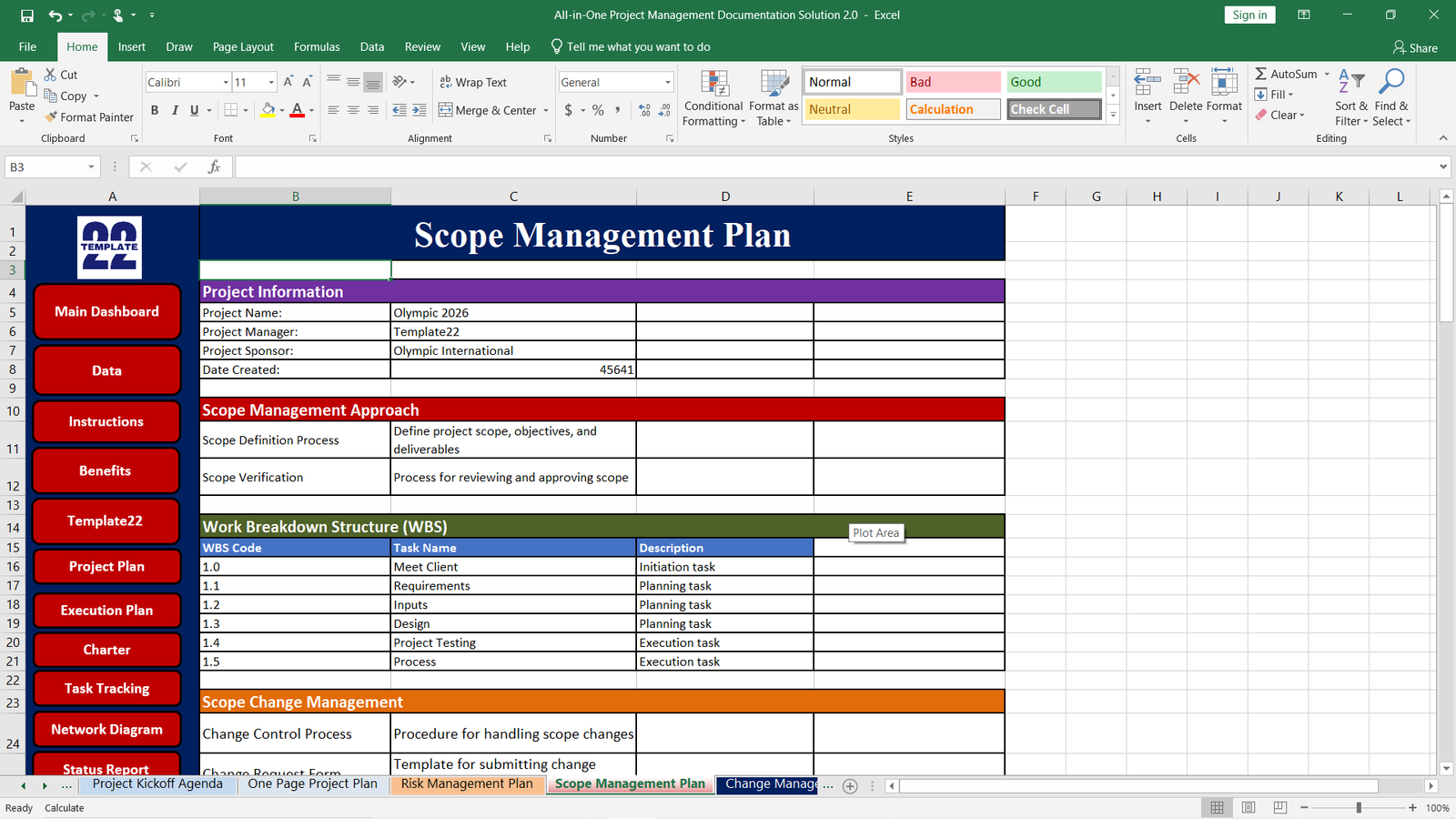Viewport: 1456px width, 819px height.
Task: Click the Find & Select magnifier icon
Action: [1391, 82]
